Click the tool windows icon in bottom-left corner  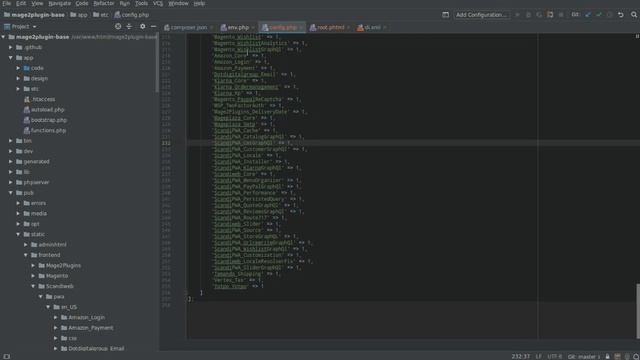click(x=7, y=356)
